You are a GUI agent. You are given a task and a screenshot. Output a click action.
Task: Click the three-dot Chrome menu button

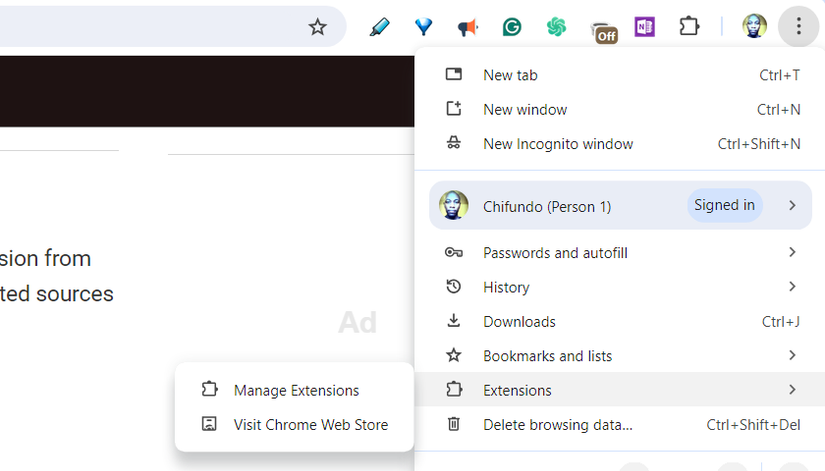[798, 27]
